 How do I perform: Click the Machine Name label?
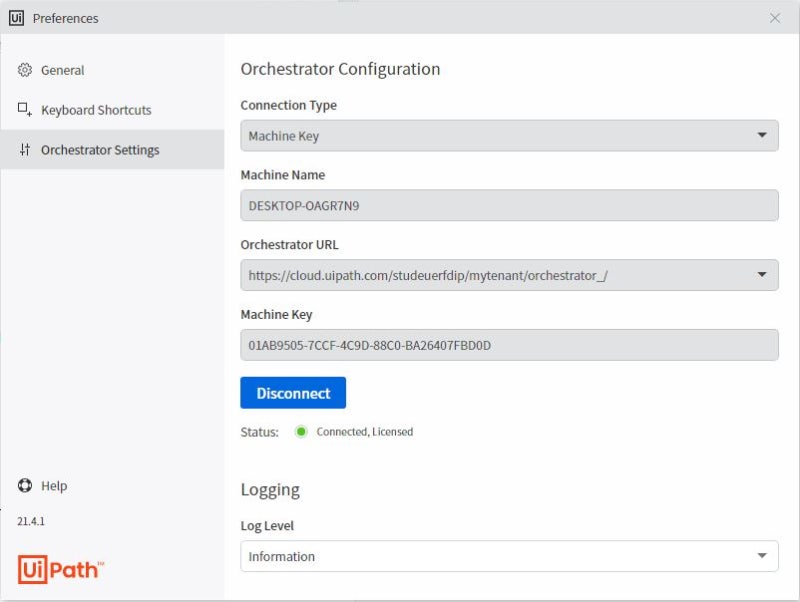tap(283, 175)
